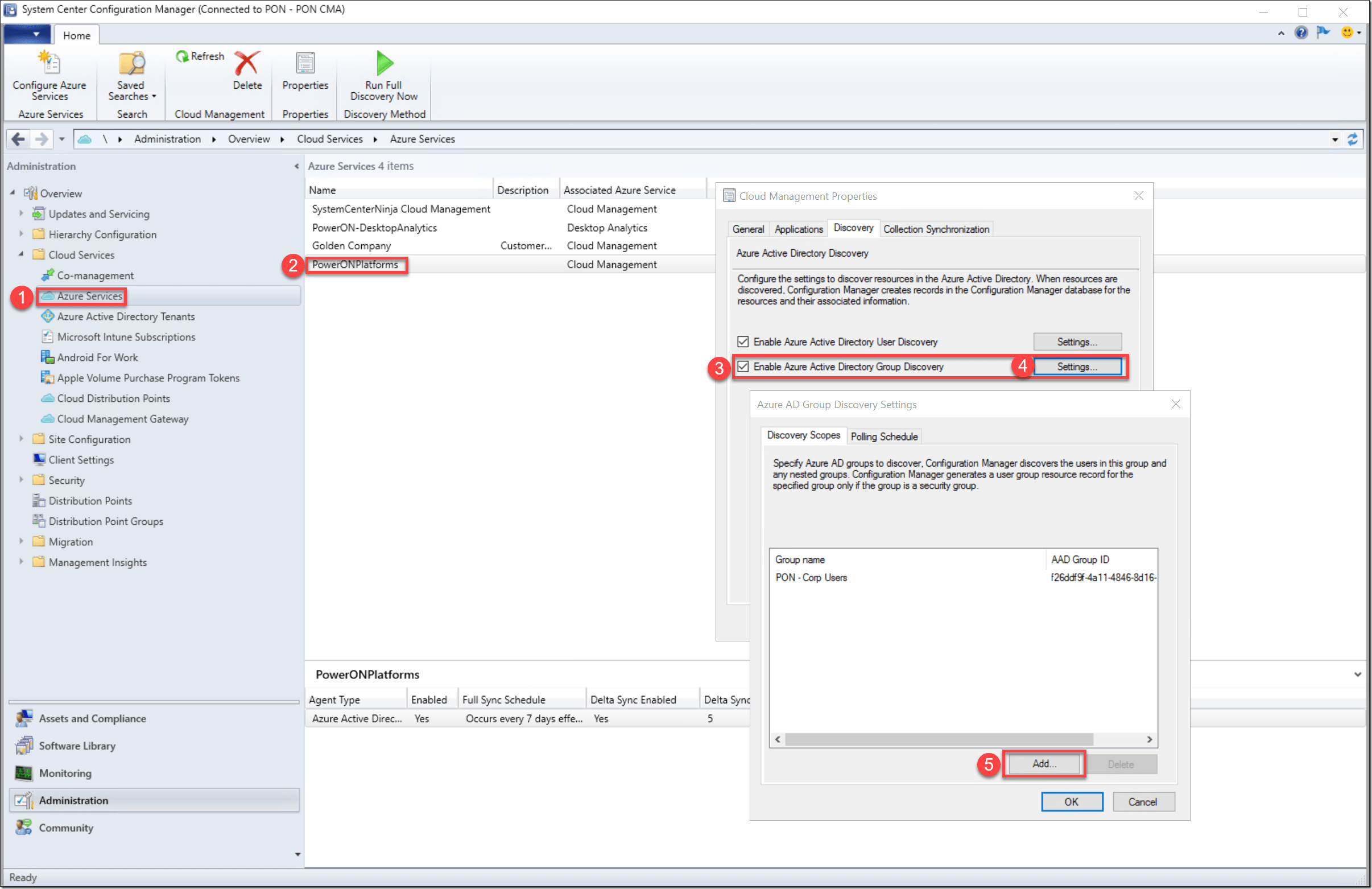Open Software Library workspace

[x=77, y=746]
